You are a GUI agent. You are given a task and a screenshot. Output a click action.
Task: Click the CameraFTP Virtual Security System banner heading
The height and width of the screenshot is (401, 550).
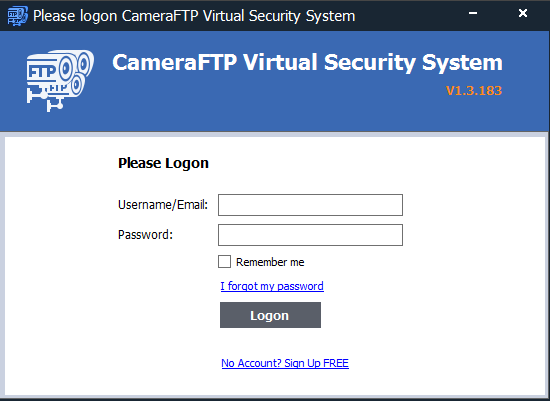point(308,63)
